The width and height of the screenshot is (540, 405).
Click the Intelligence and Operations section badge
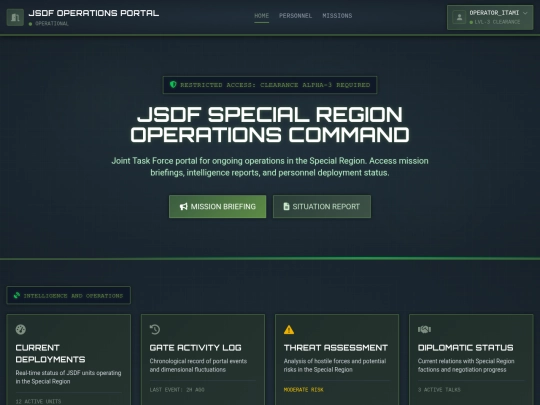(x=69, y=295)
